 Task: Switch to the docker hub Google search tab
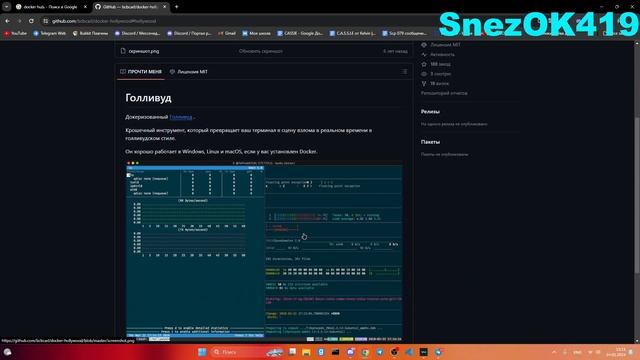tap(51, 7)
